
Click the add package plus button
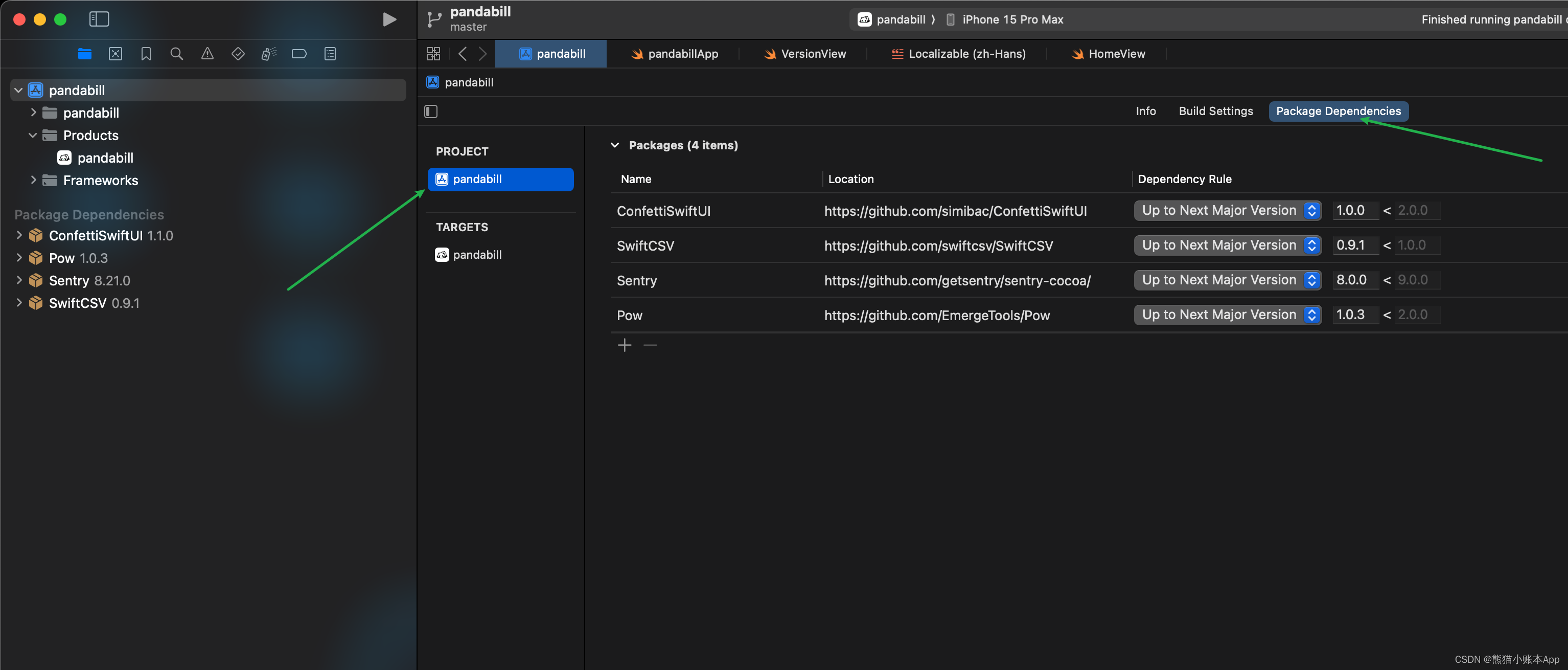tap(625, 345)
